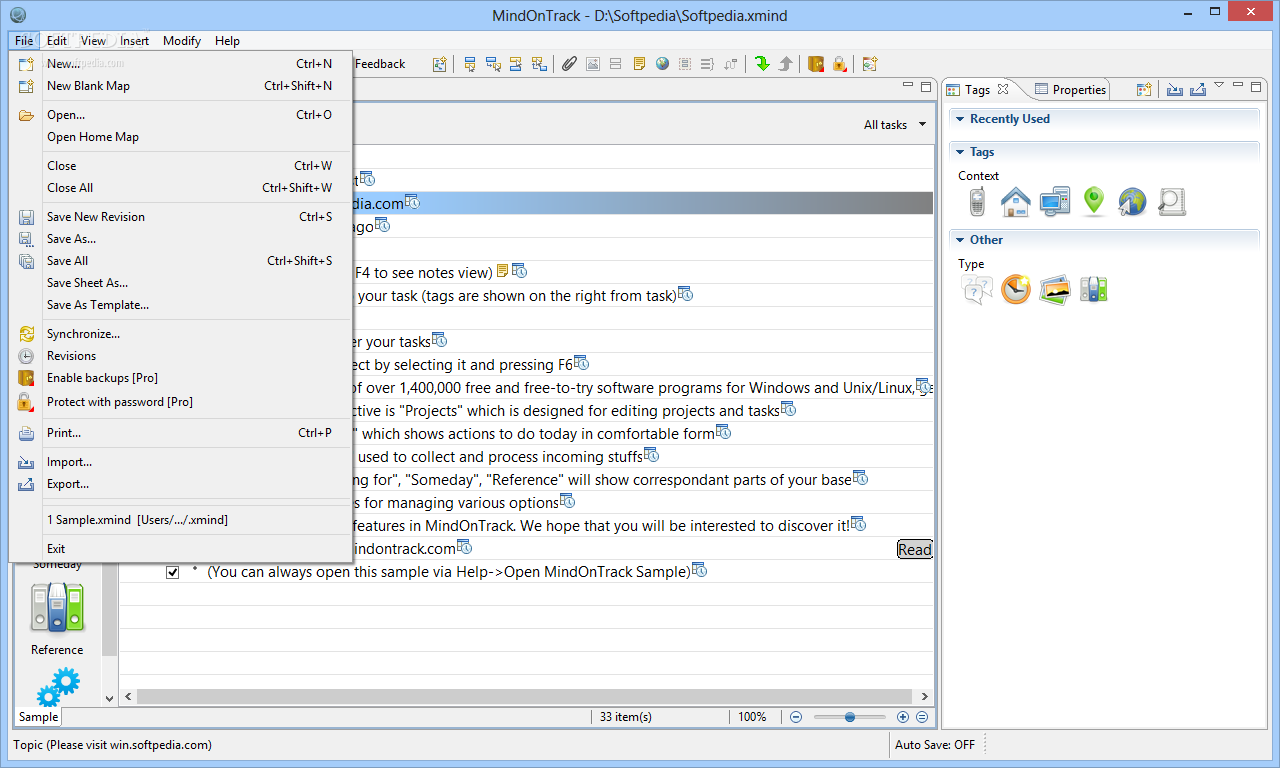Click the green down arrow toolbar icon
This screenshot has height=768, width=1280.
pos(762,64)
